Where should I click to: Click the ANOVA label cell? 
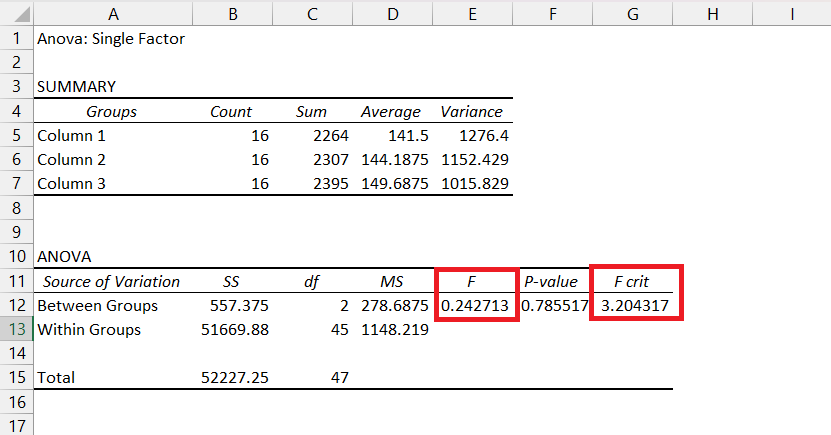click(64, 256)
